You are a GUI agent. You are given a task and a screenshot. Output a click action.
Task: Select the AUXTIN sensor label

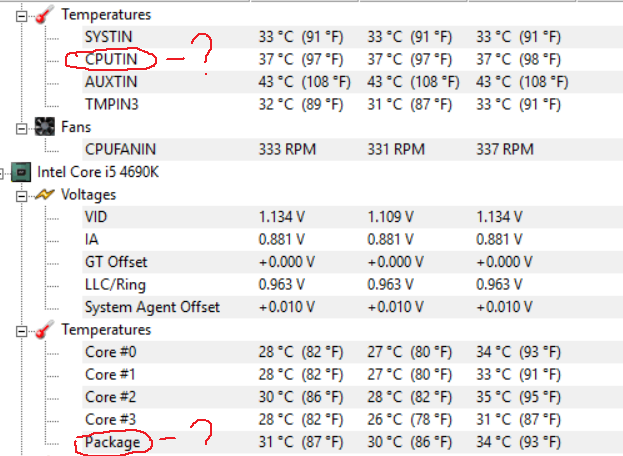110,82
